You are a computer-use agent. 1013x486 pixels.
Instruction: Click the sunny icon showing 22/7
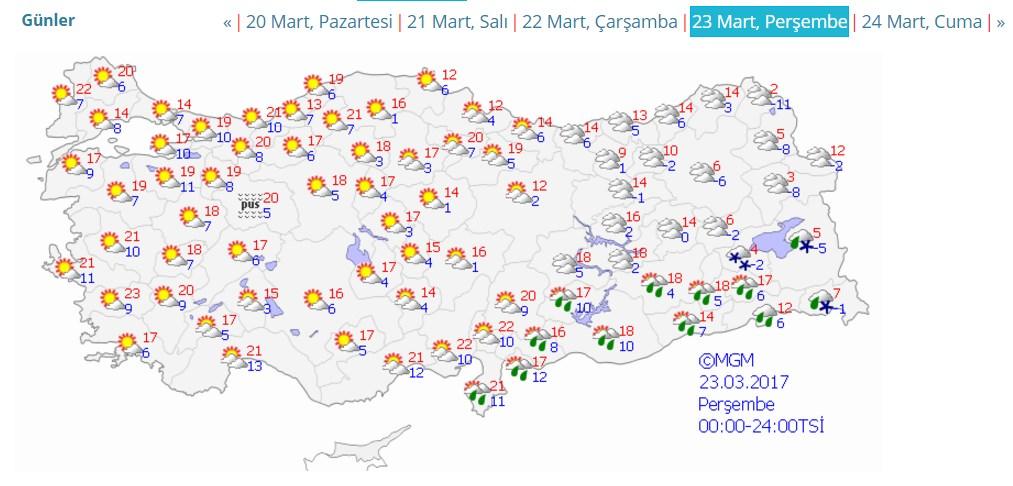tap(63, 96)
